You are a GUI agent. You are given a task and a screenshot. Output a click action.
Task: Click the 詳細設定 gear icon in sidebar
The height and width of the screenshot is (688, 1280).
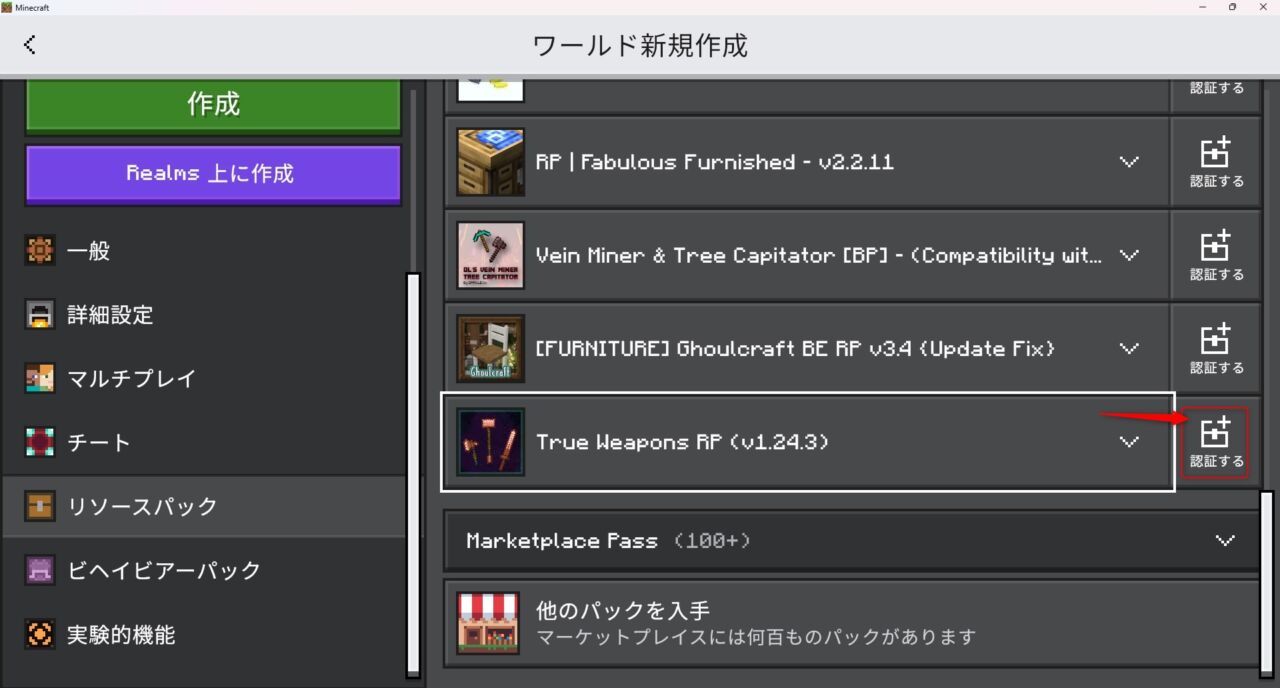pos(40,315)
